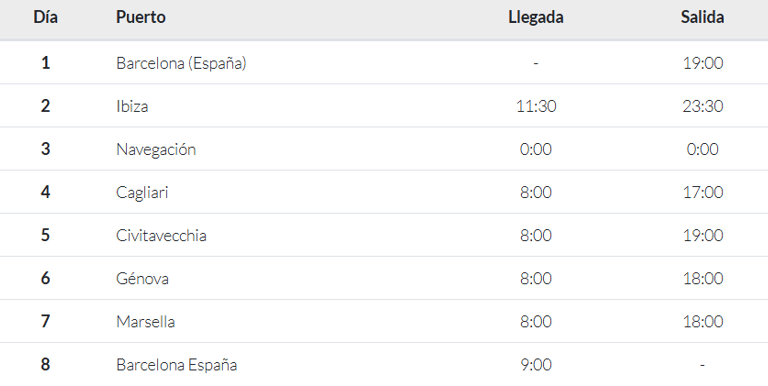
Task: Select the Ibiza port entry
Action: point(132,106)
